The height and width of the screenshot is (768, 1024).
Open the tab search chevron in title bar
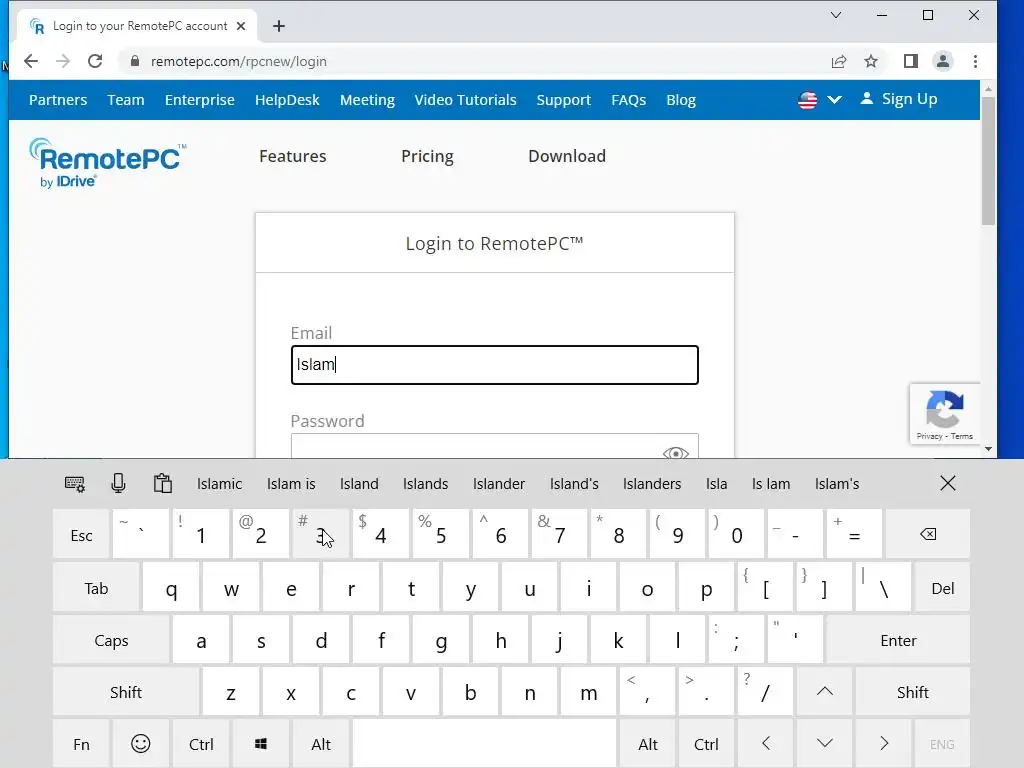point(836,15)
